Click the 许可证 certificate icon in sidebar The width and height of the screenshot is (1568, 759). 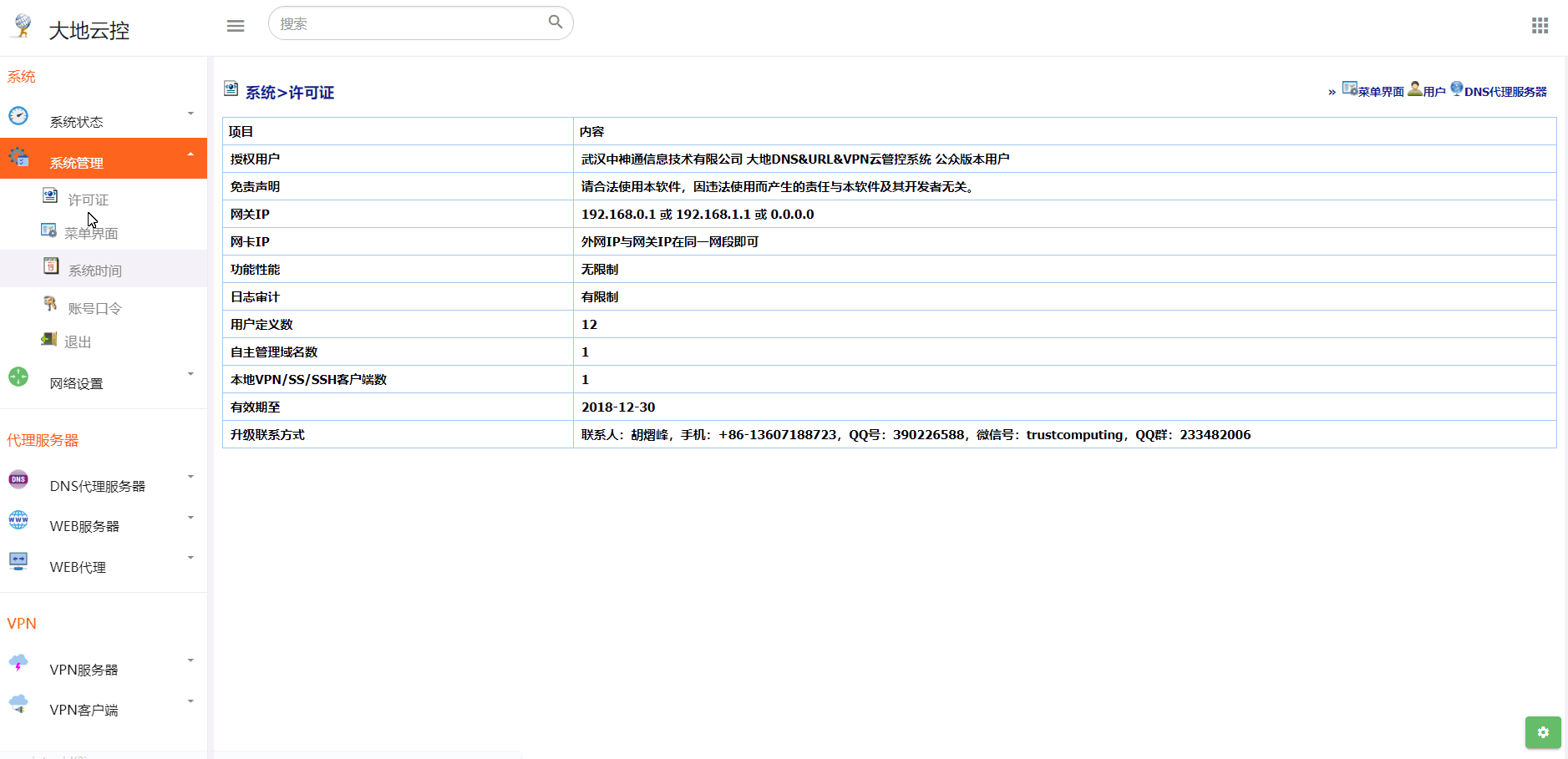(x=50, y=195)
